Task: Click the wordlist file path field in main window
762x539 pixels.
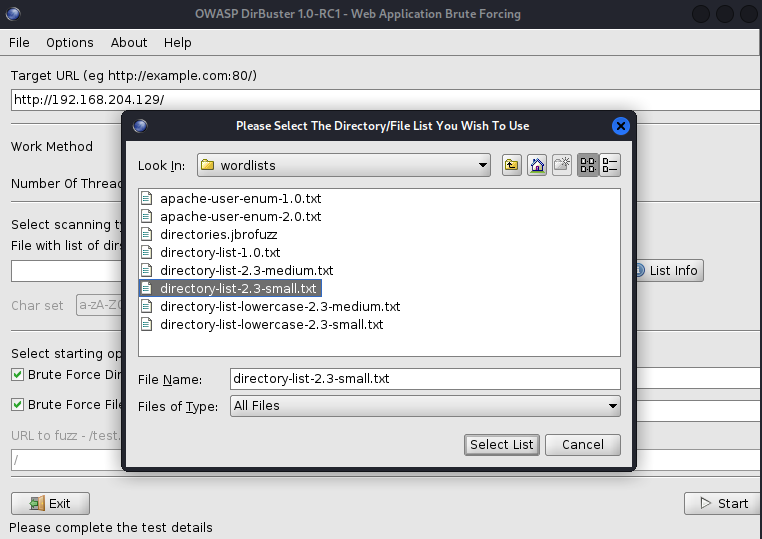Action: 67,271
